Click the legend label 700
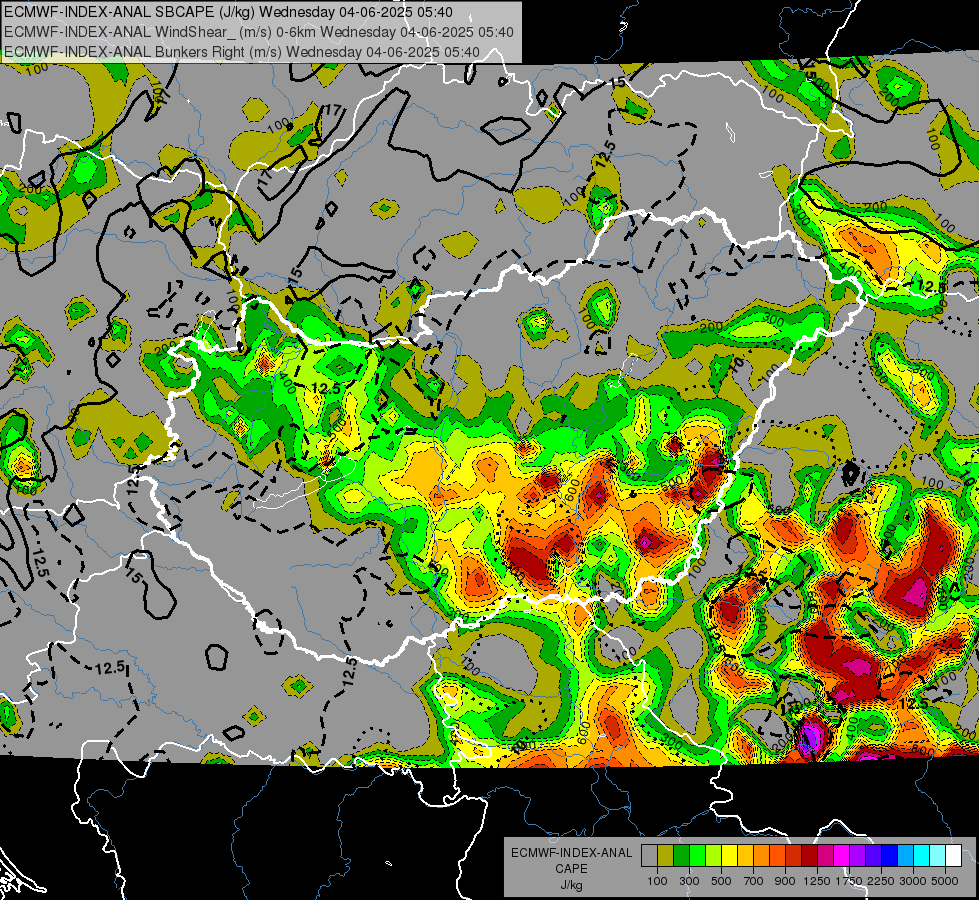The height and width of the screenshot is (900, 979). pyautogui.click(x=754, y=881)
